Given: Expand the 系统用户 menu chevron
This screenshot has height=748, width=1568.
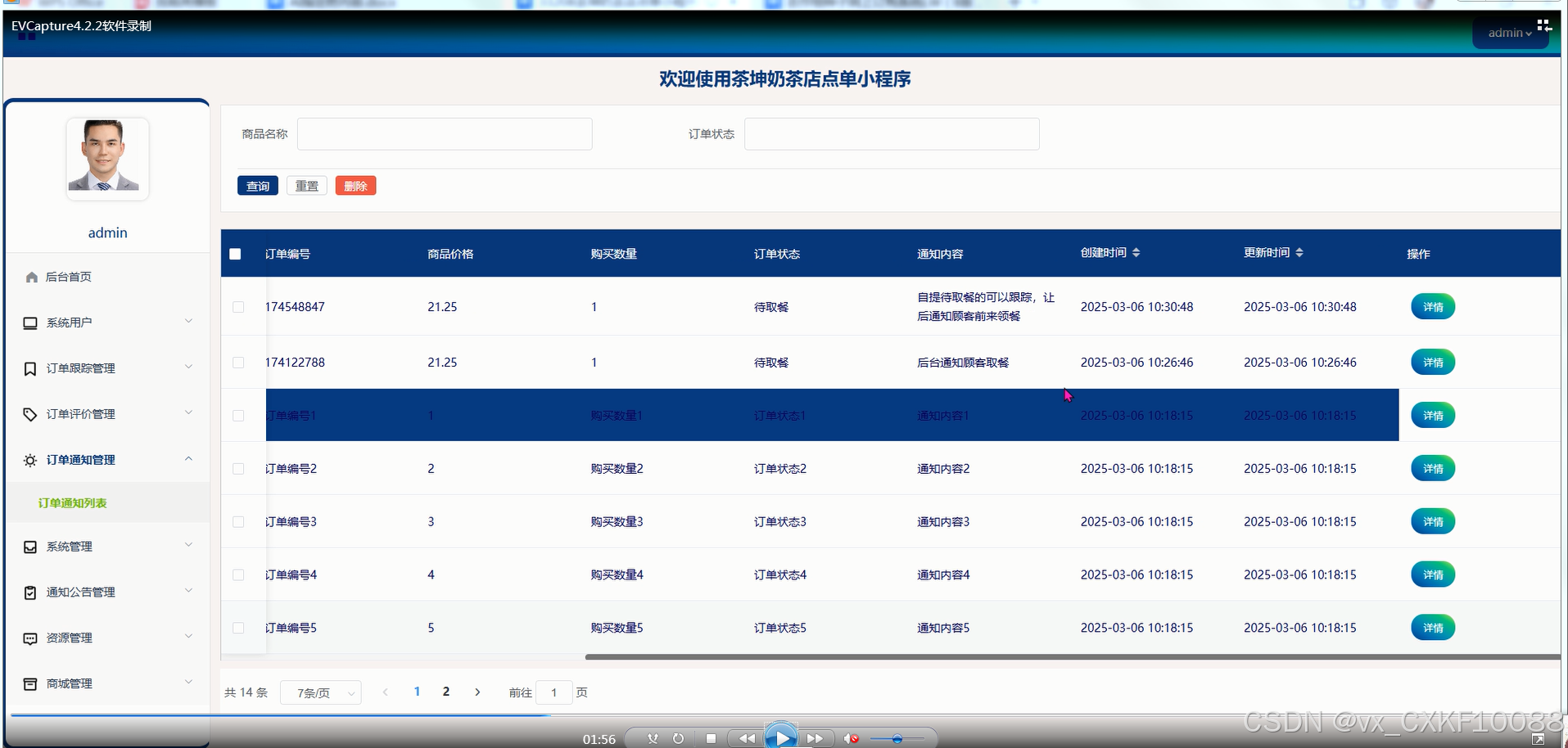Looking at the screenshot, I should [188, 321].
